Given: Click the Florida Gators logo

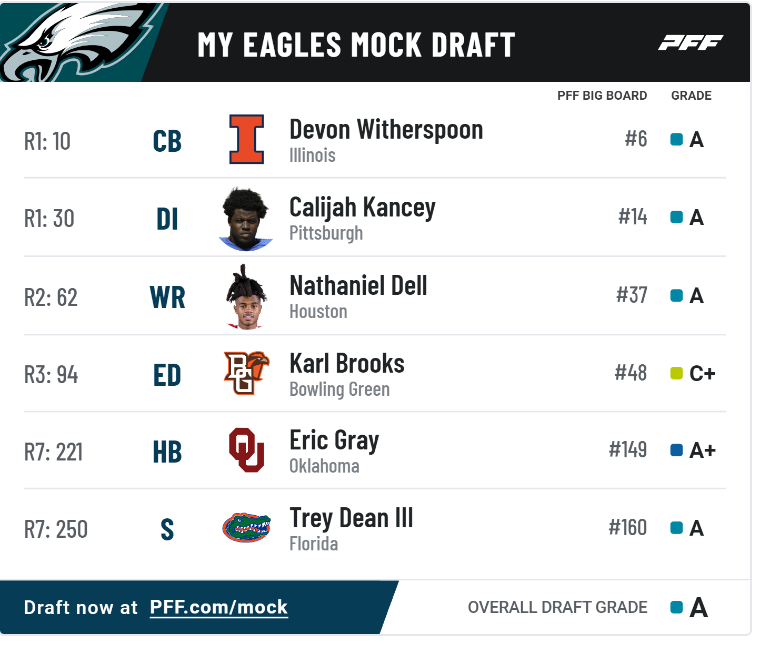Looking at the screenshot, I should pos(246,527).
